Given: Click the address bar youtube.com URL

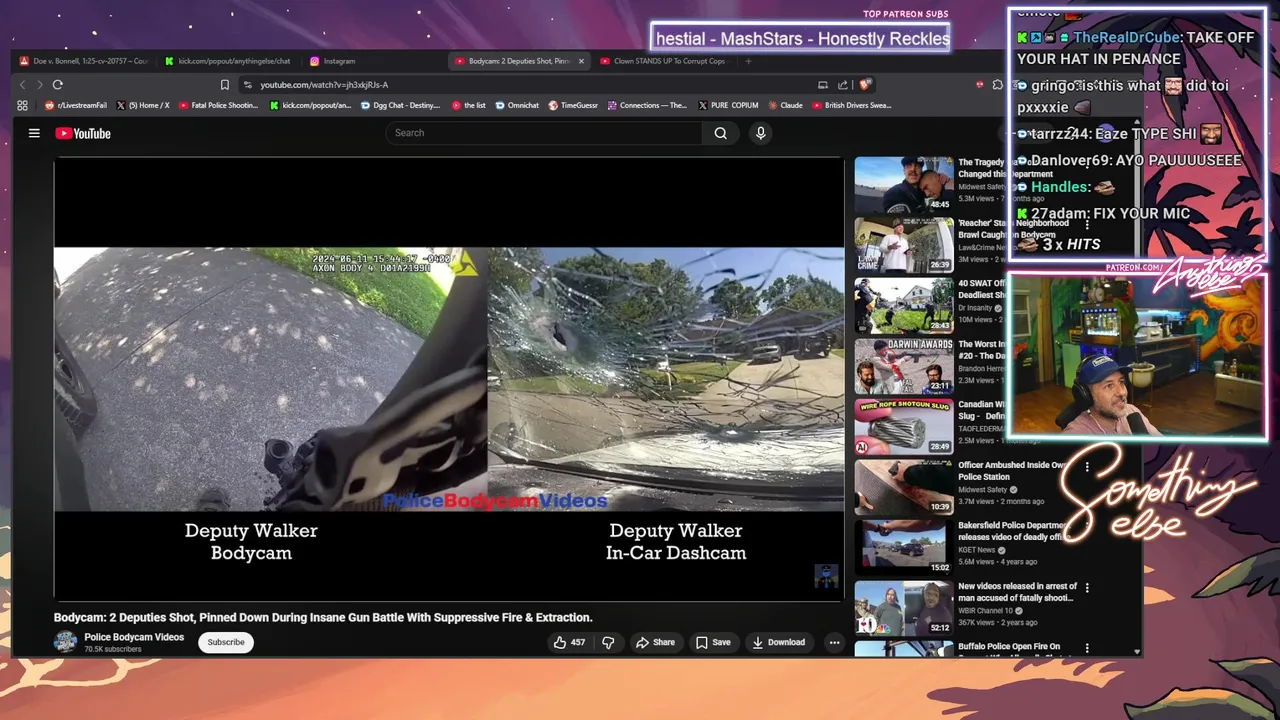Looking at the screenshot, I should pyautogui.click(x=324, y=85).
